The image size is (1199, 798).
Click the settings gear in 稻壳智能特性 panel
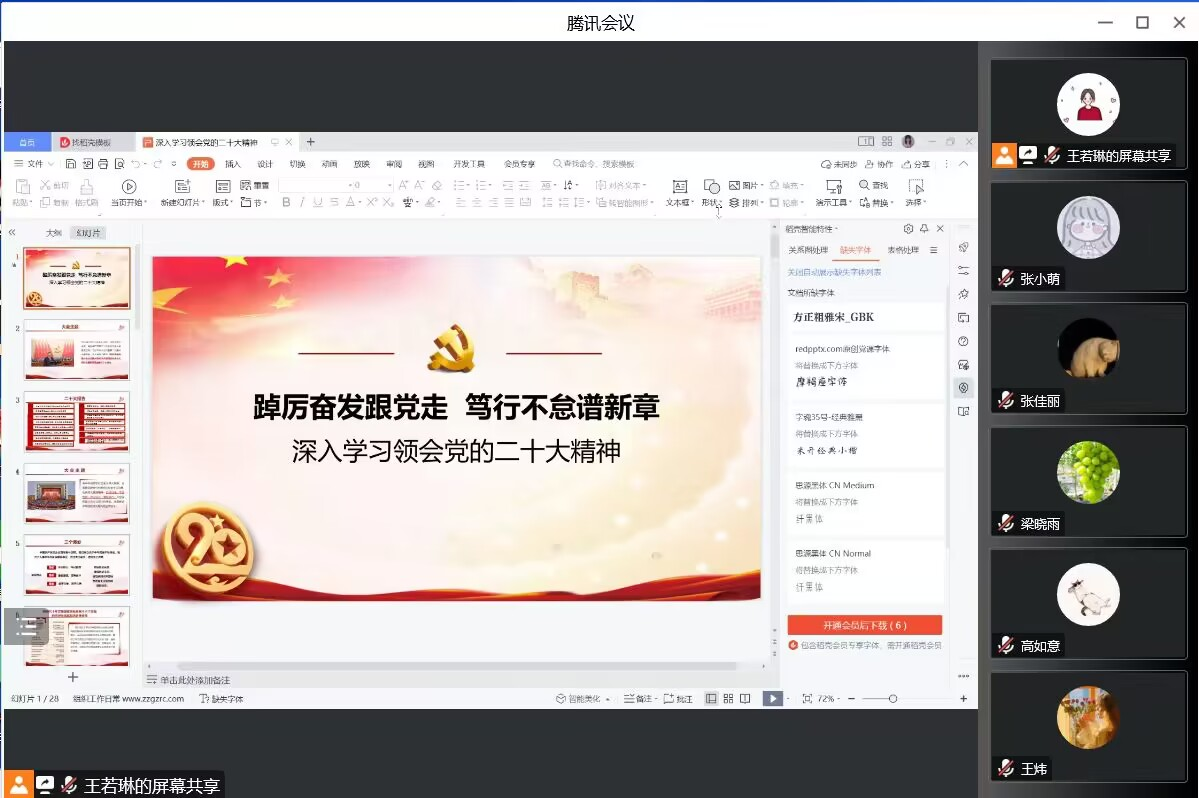coord(908,229)
